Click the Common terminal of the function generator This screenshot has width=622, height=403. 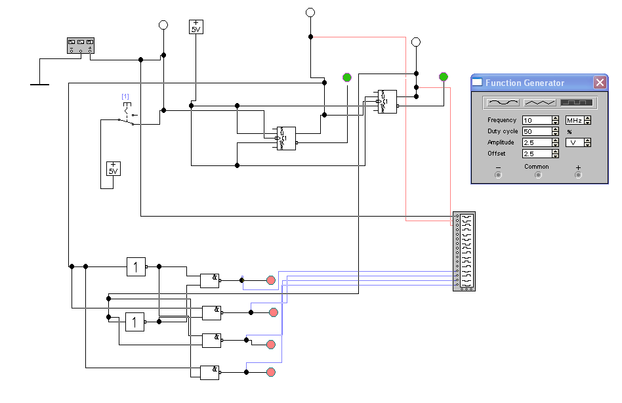(x=538, y=175)
